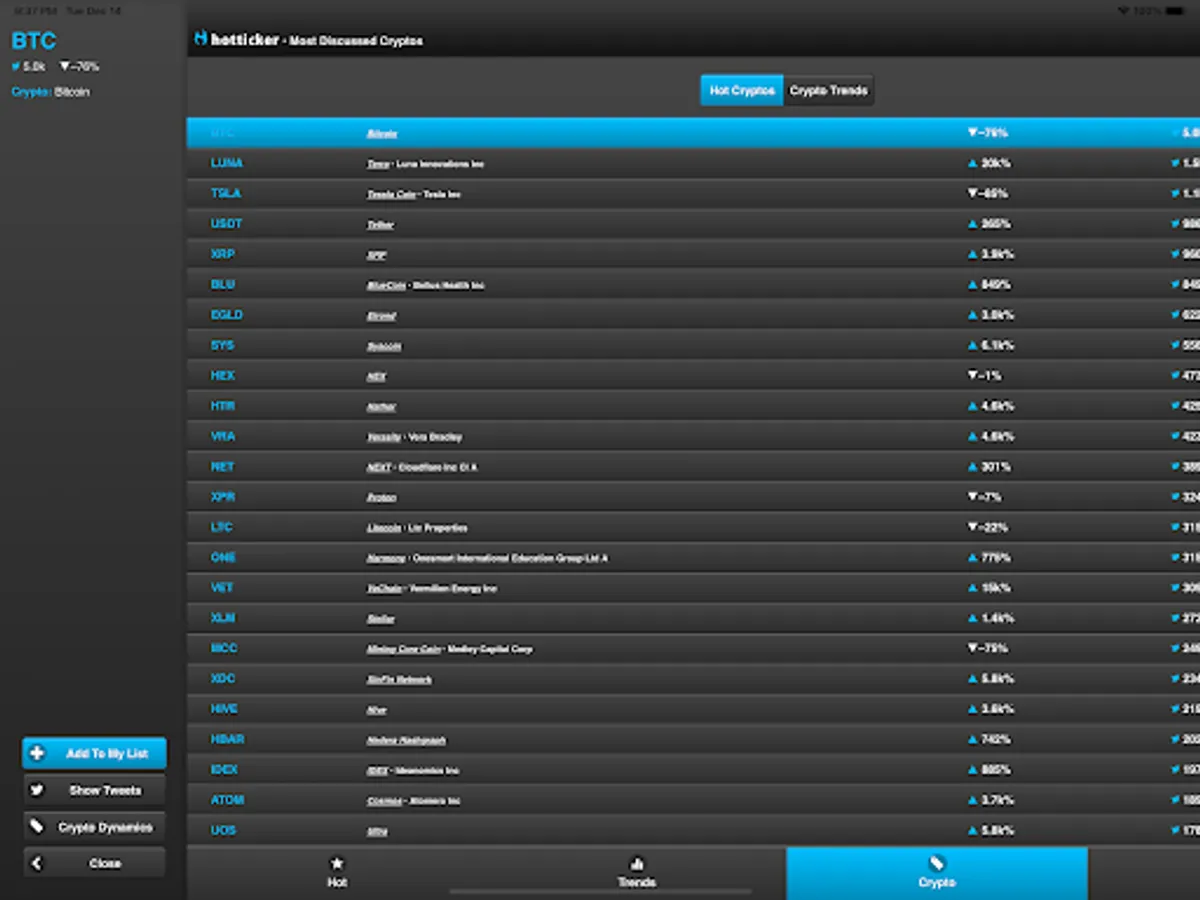The width and height of the screenshot is (1200, 900).
Task: Open the EGLD ticker symbol
Action: [227, 315]
